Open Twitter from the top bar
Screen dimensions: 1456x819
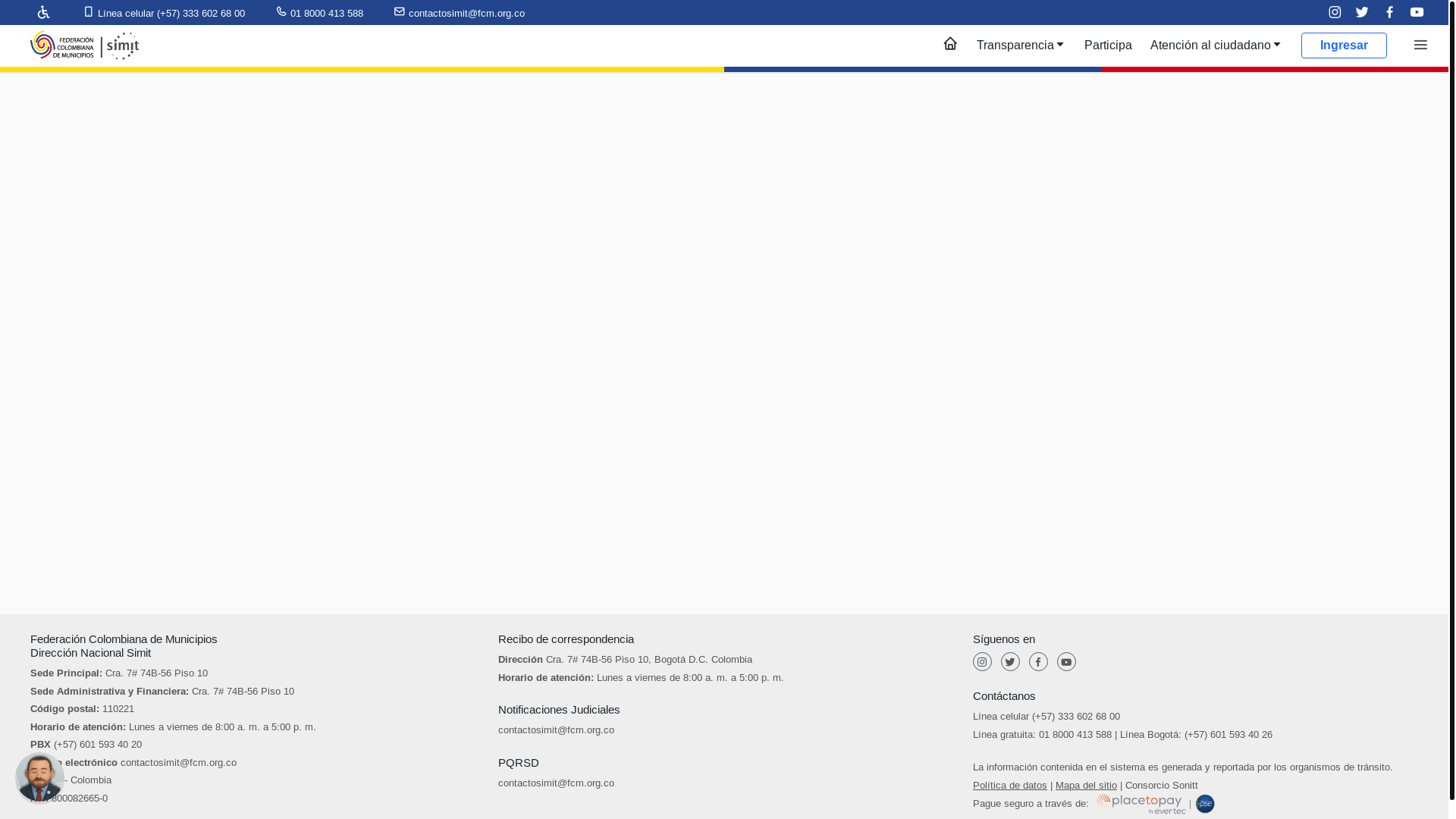click(1362, 12)
